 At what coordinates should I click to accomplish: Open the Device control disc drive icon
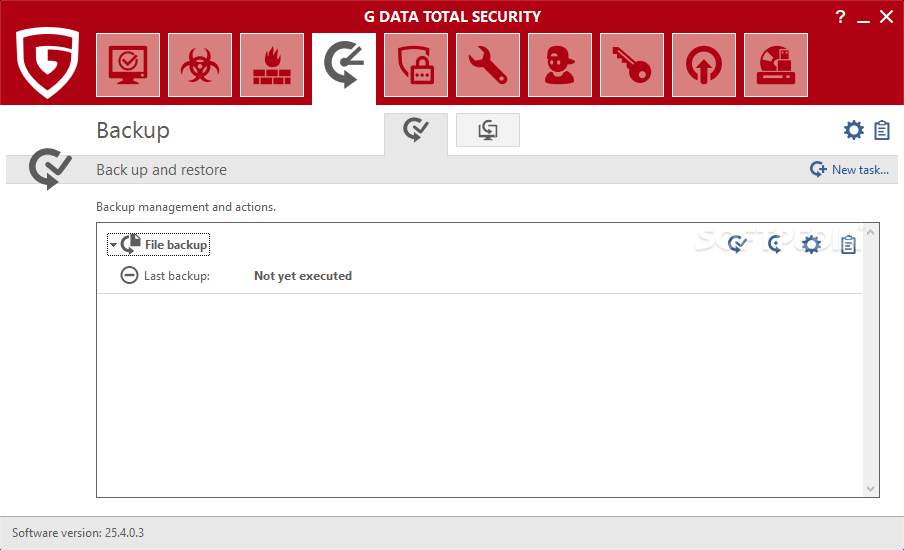(x=776, y=65)
